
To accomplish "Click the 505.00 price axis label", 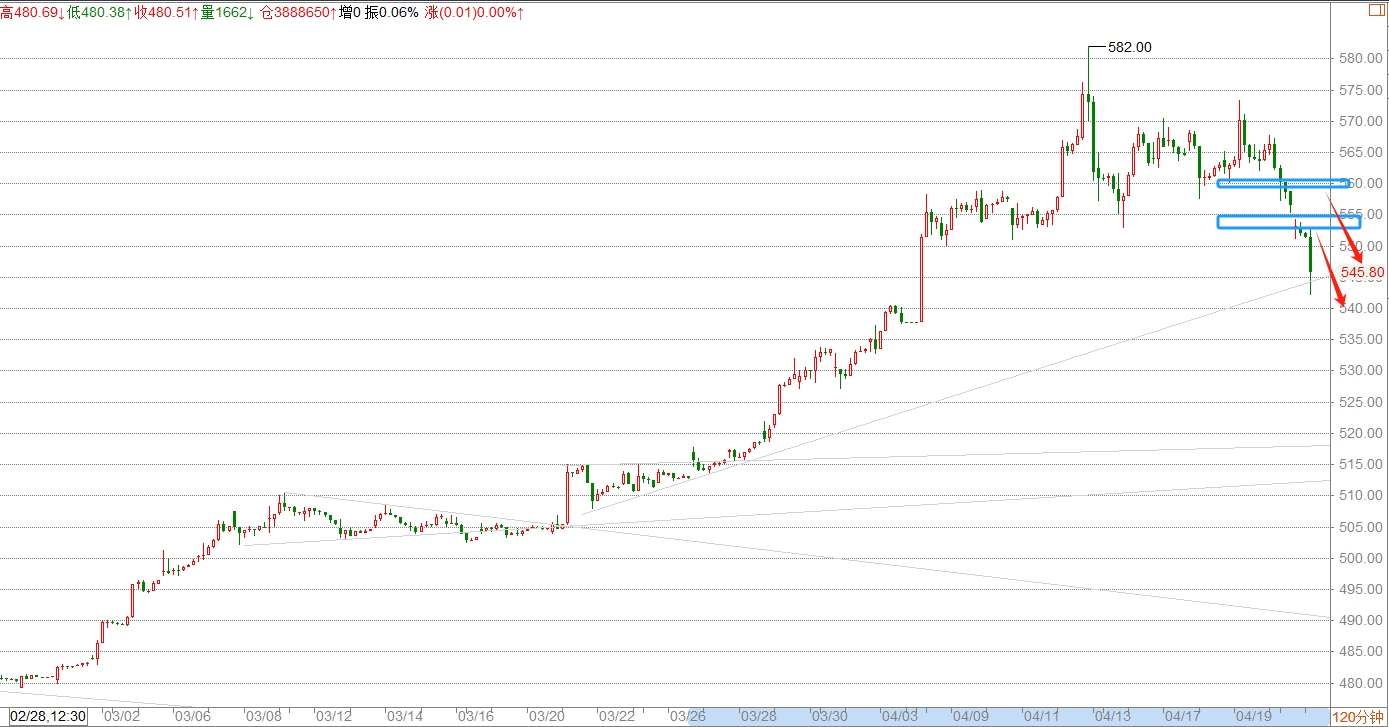I will 1362,527.
